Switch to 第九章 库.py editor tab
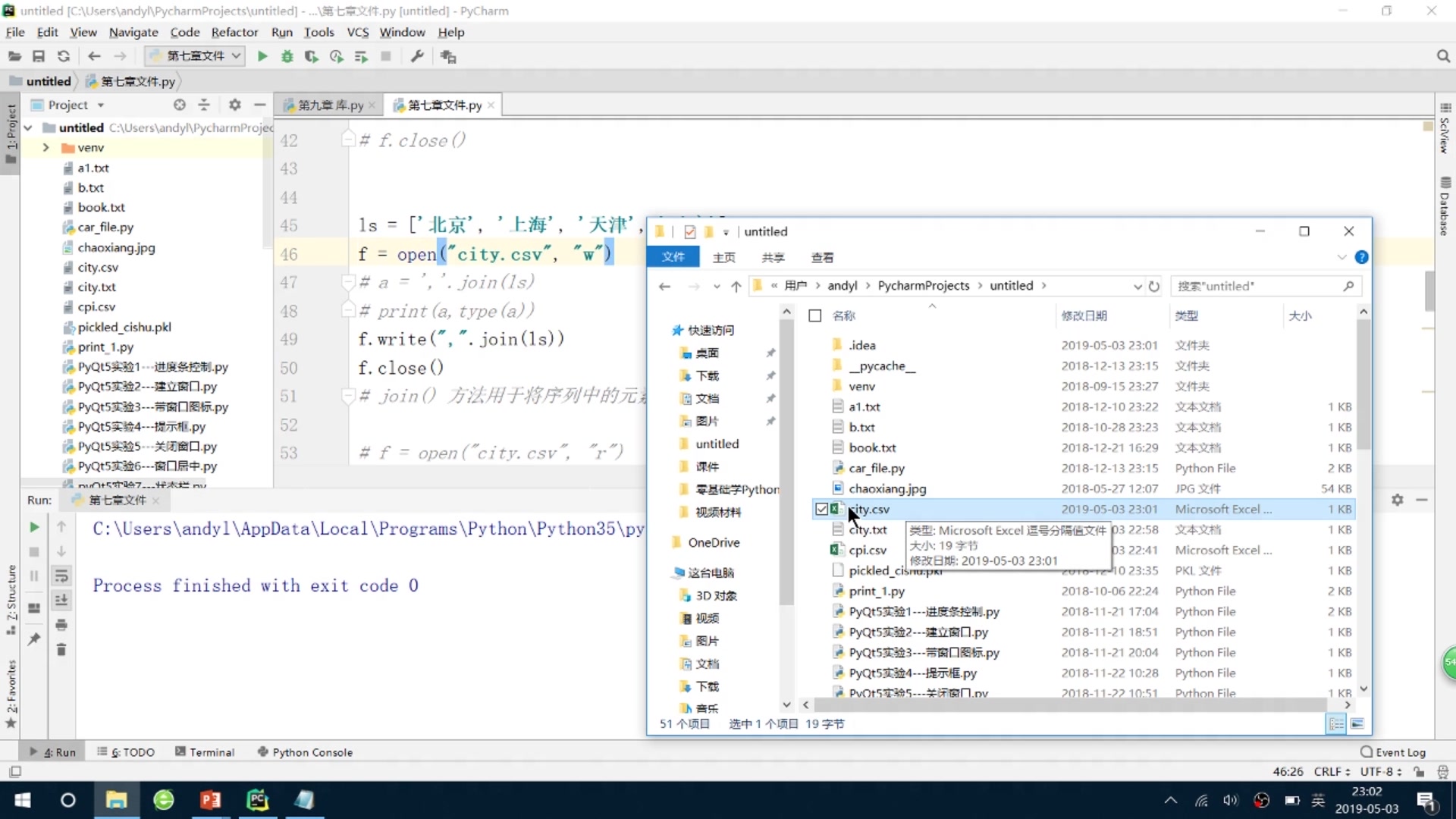The image size is (1456, 819). click(329, 105)
